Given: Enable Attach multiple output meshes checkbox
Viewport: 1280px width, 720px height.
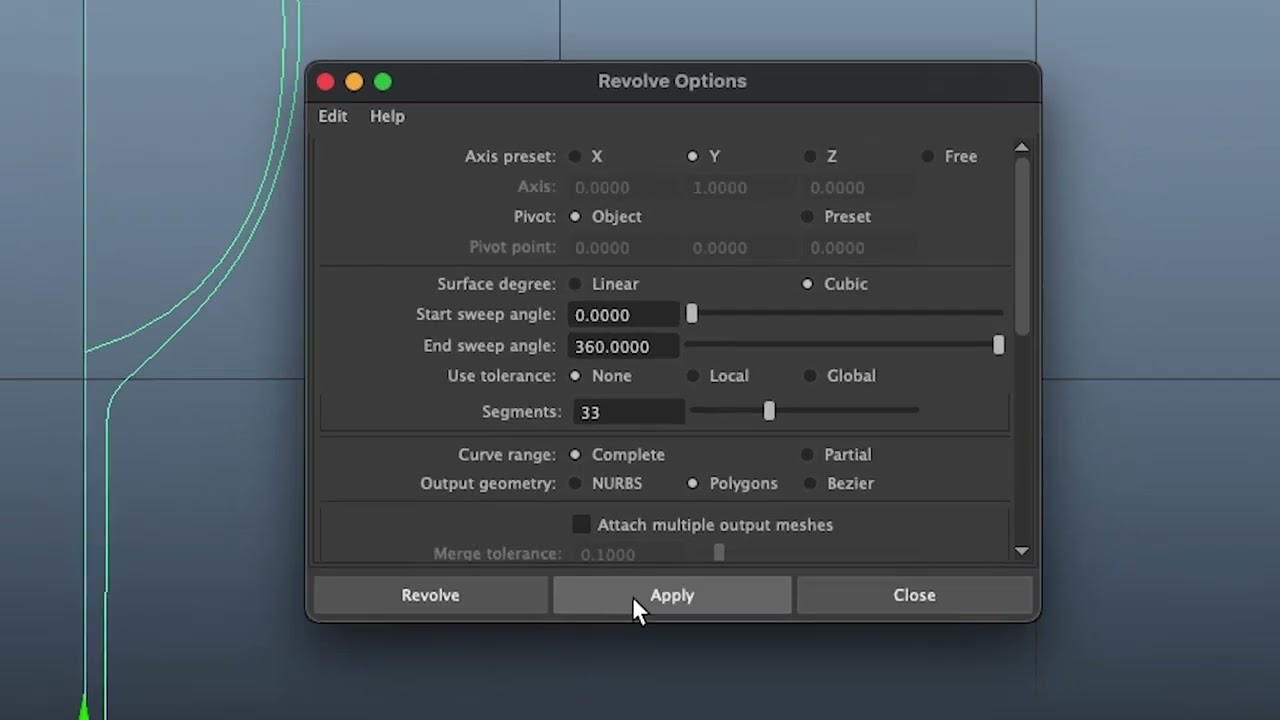Looking at the screenshot, I should pos(581,524).
